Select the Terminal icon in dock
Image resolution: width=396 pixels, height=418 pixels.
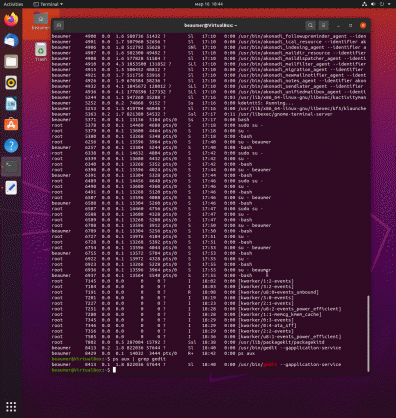pyautogui.click(x=11, y=167)
